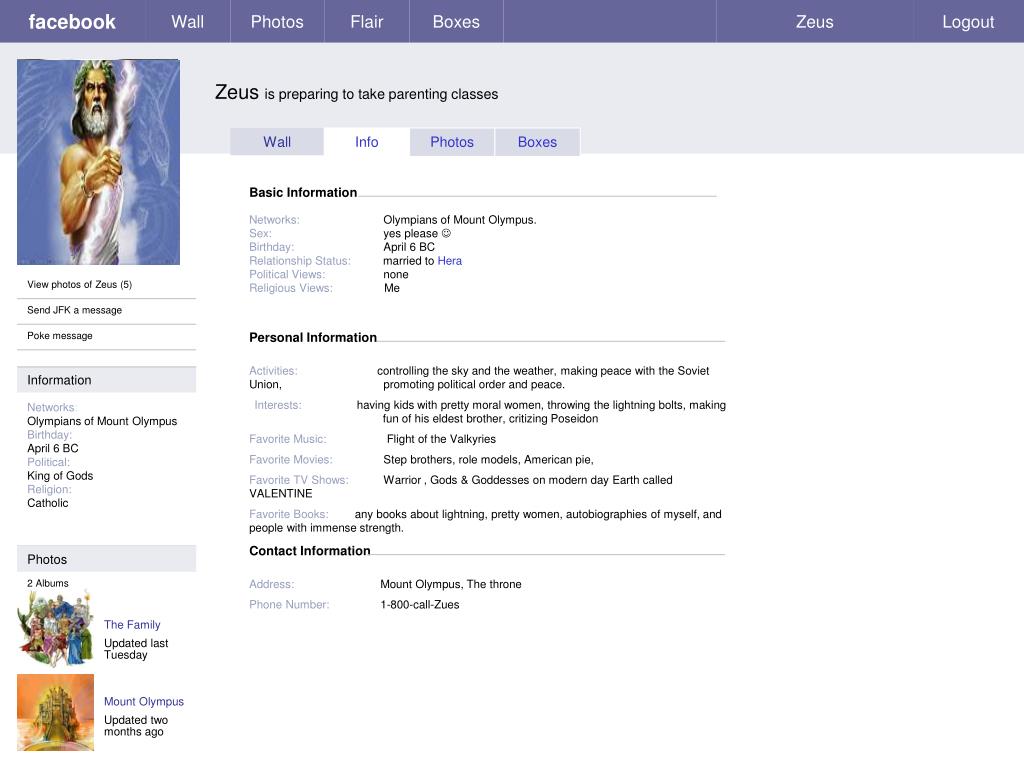1024x768 pixels.
Task: Click the Basic Information heading
Action: click(x=303, y=193)
